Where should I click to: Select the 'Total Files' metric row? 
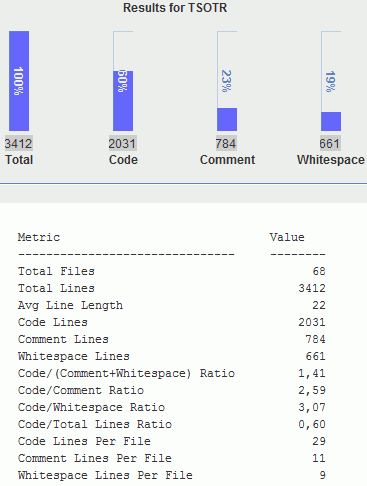click(172, 271)
